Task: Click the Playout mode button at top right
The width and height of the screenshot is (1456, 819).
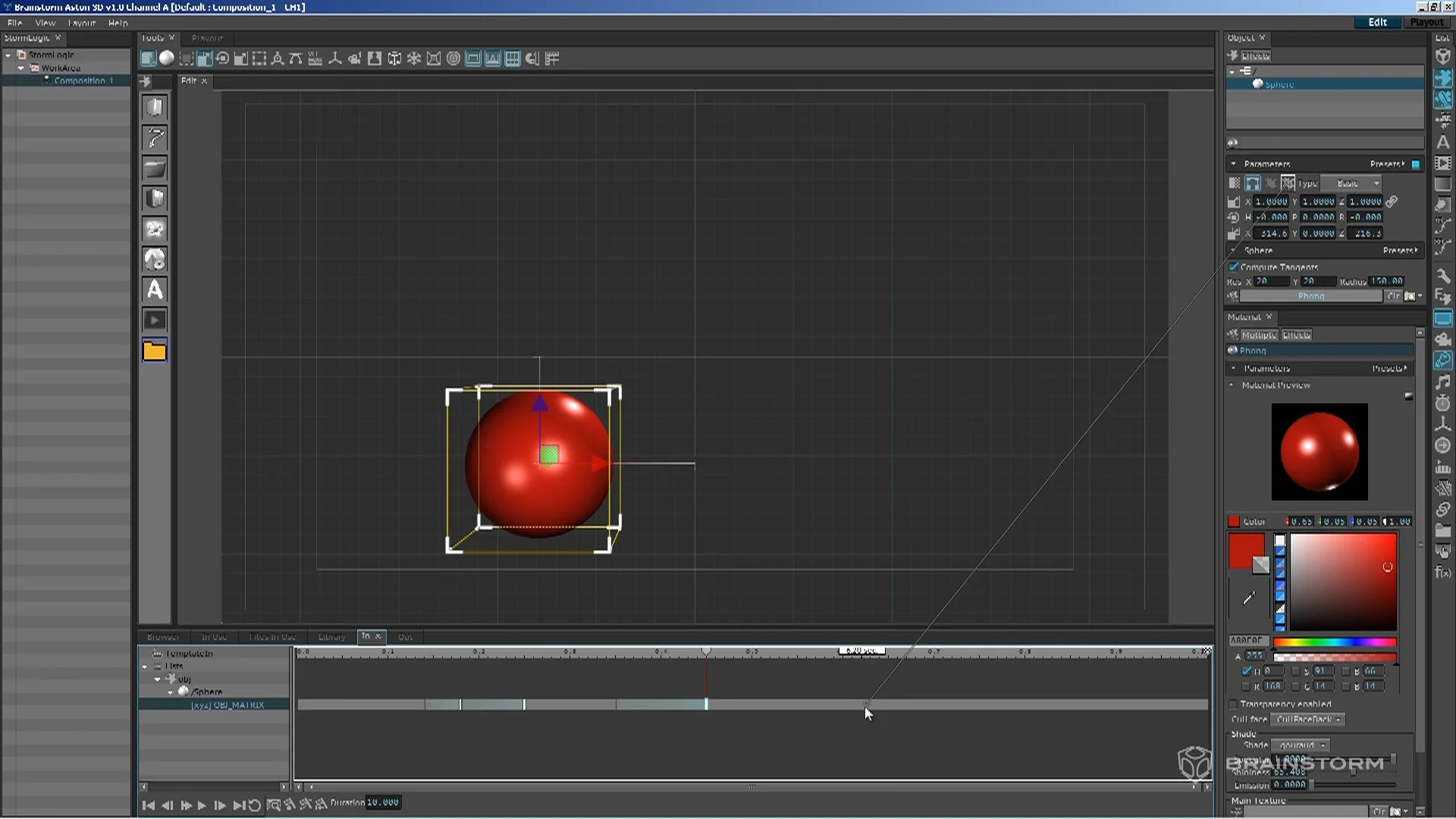Action: tap(1426, 22)
